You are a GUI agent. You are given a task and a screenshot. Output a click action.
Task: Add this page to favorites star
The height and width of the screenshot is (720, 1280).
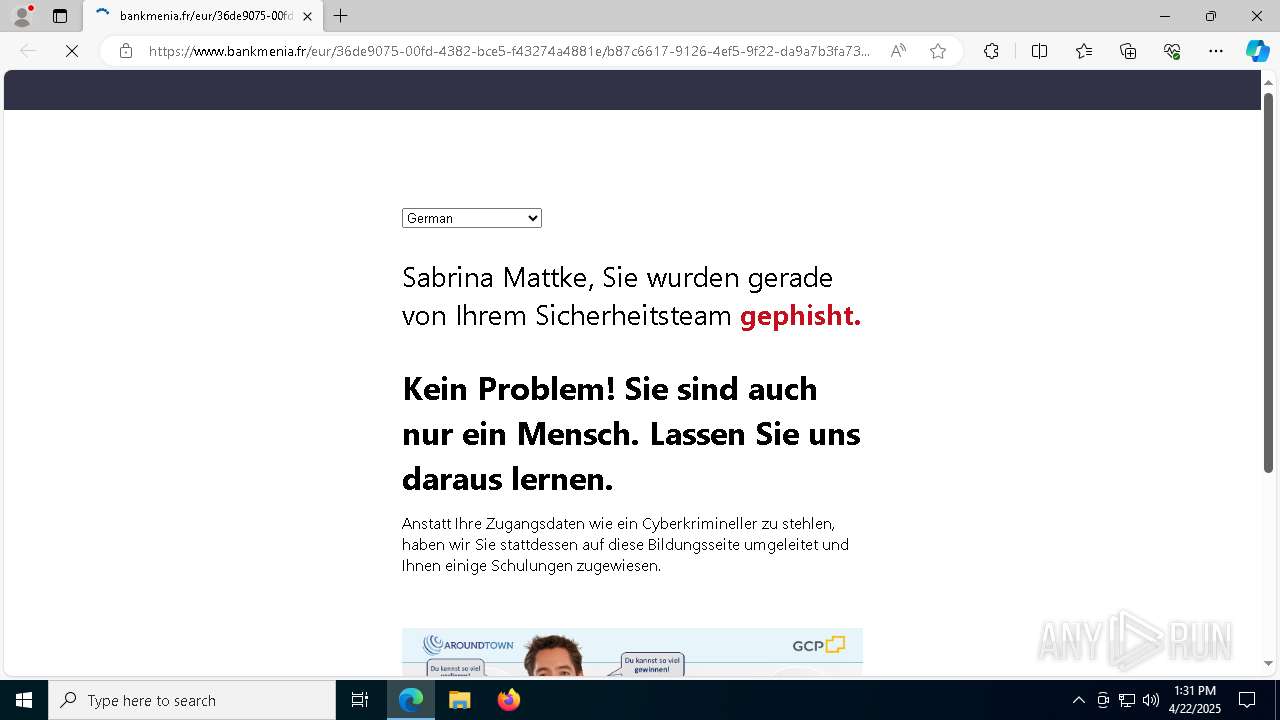click(x=938, y=51)
